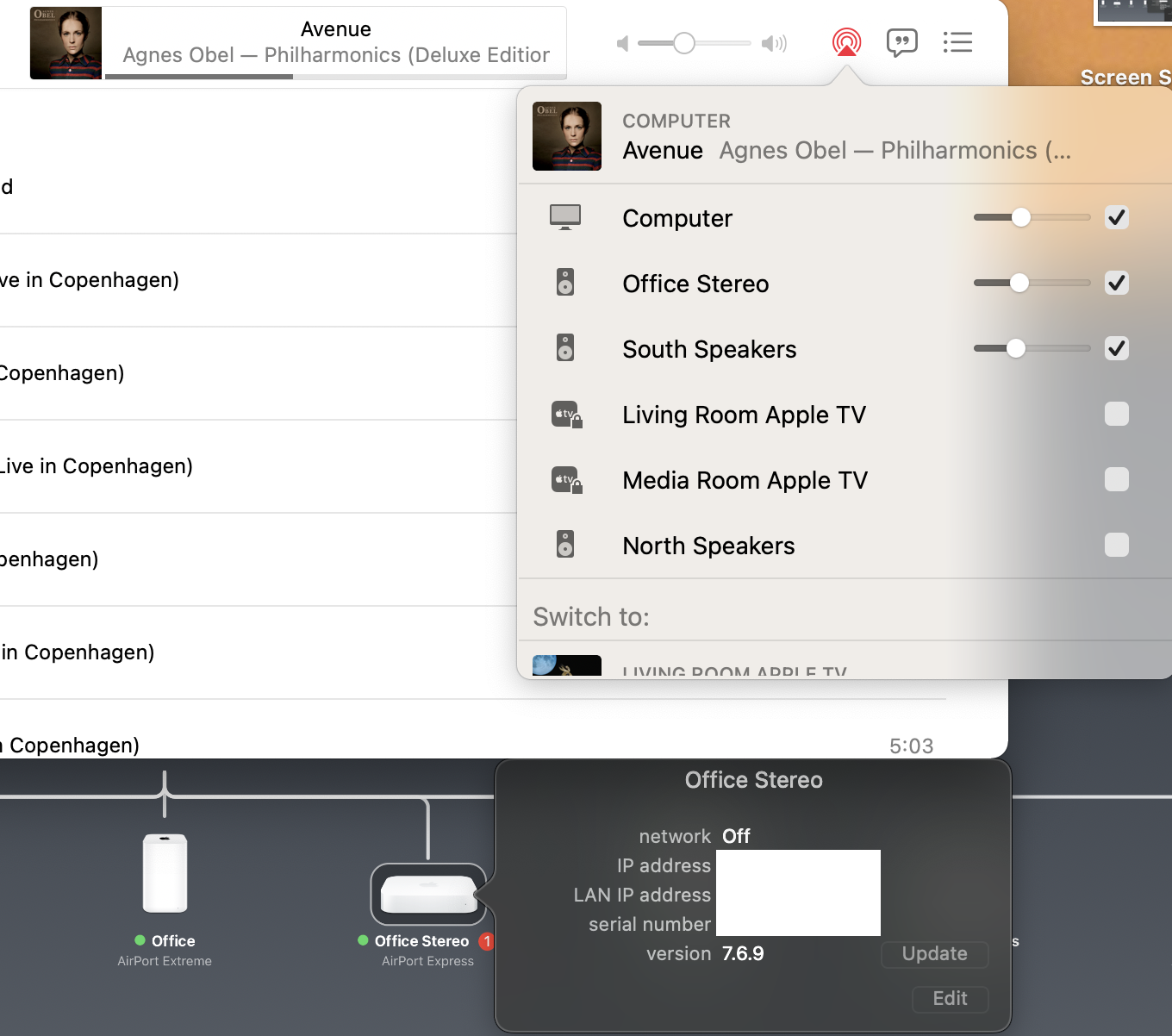
Task: Click the Office Stereo speaker icon
Action: pyautogui.click(x=565, y=283)
